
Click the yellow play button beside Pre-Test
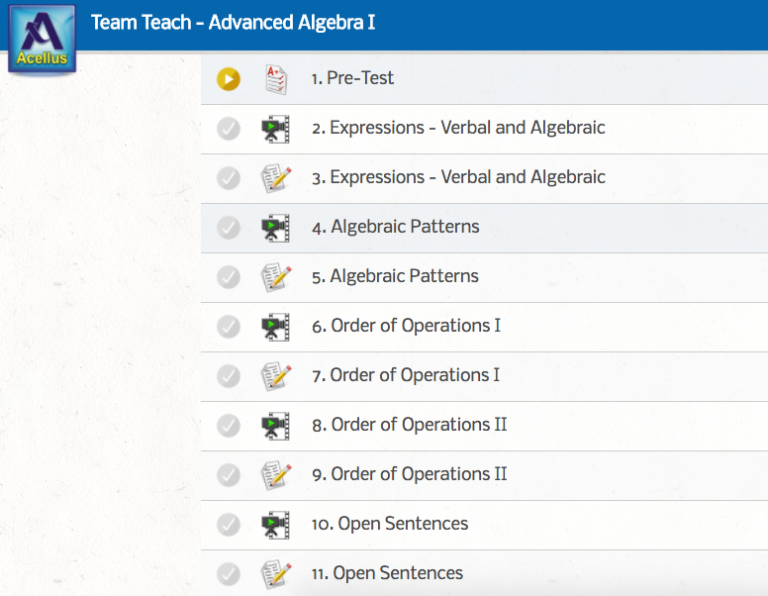[229, 79]
